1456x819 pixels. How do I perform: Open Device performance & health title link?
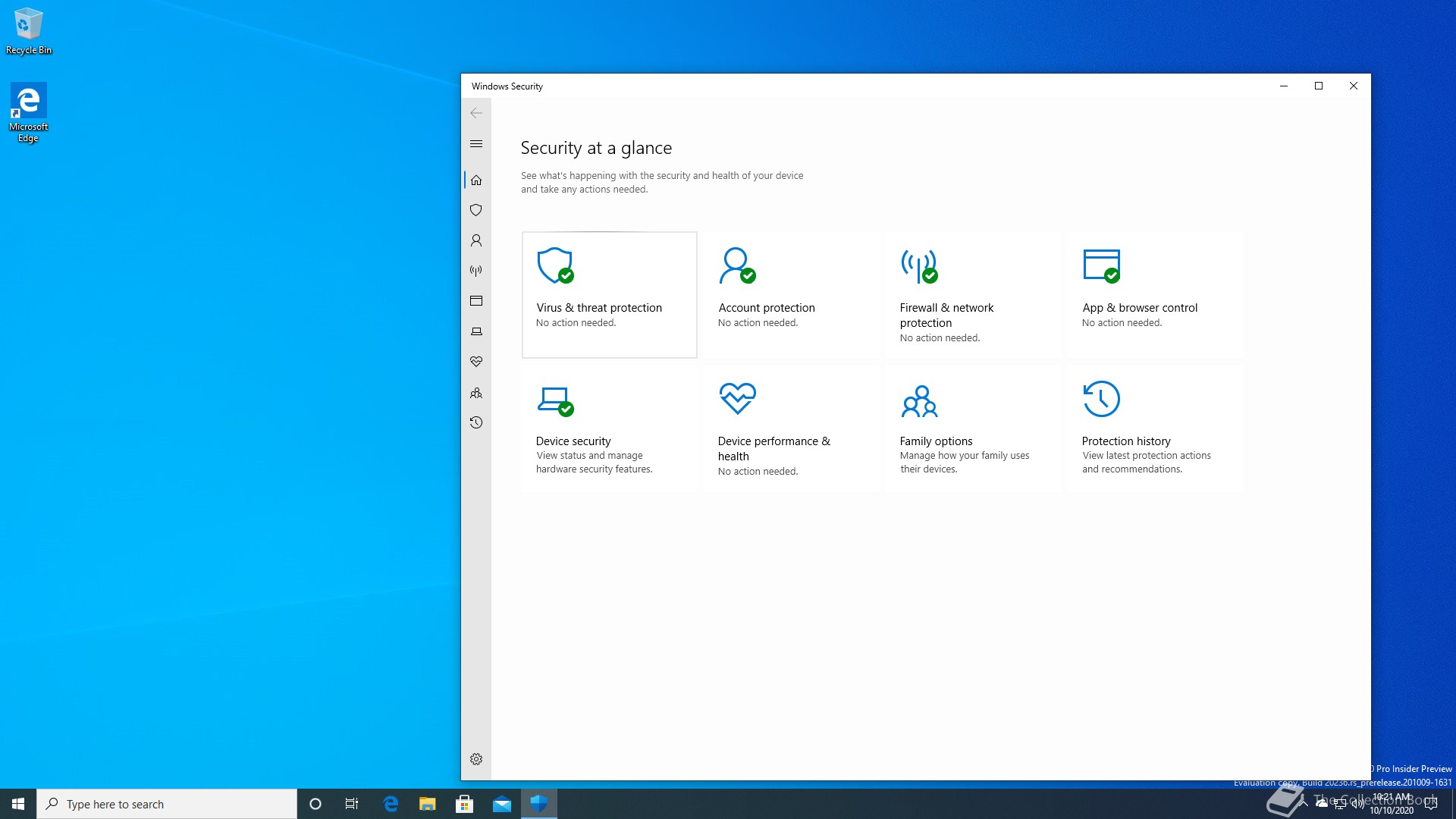pos(774,448)
